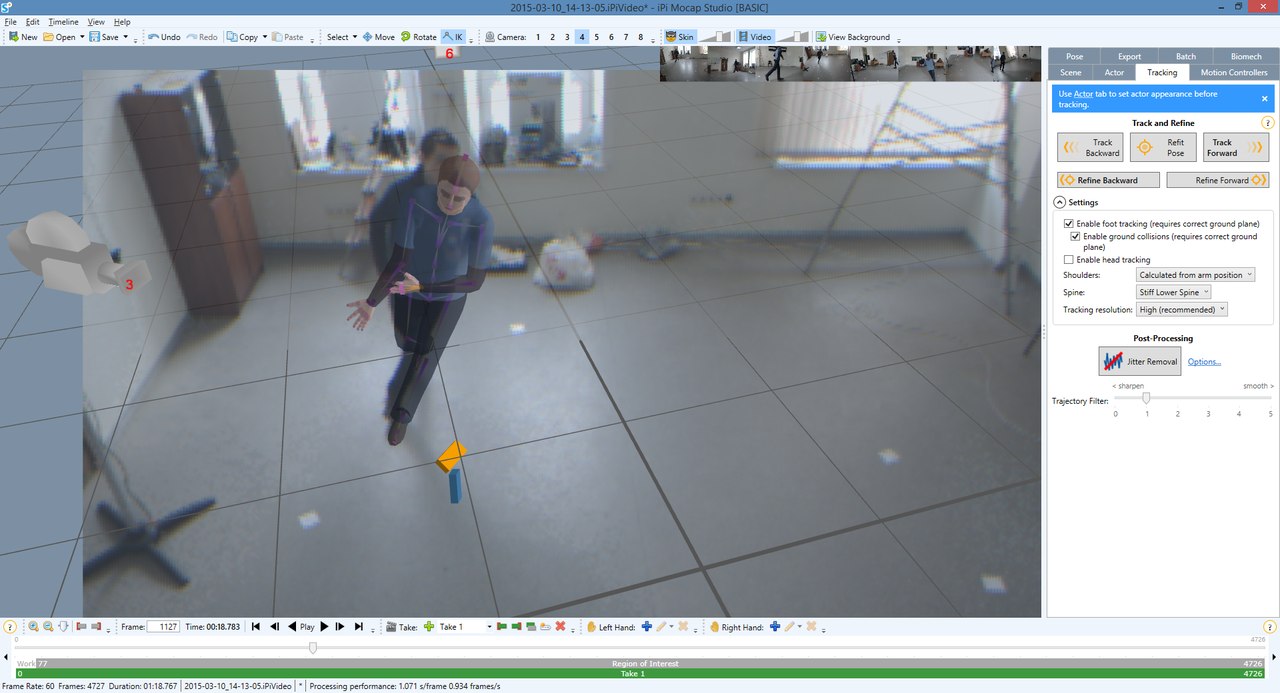
Task: Open the Spine dropdown
Action: 1174,292
